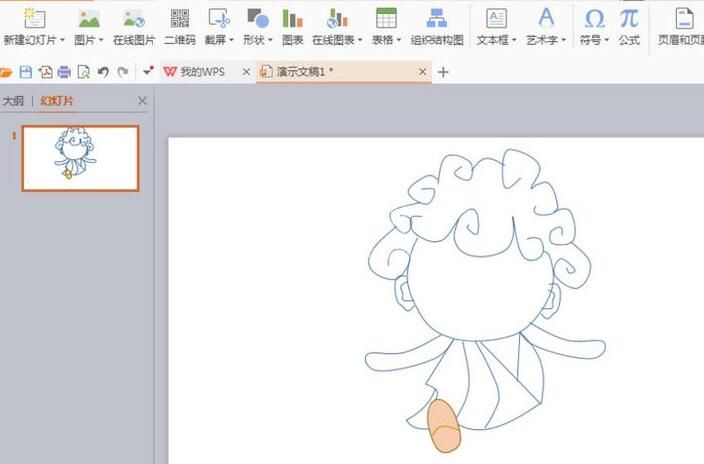Expand the 图片 dropdown arrow
The height and width of the screenshot is (464, 704).
[101, 40]
